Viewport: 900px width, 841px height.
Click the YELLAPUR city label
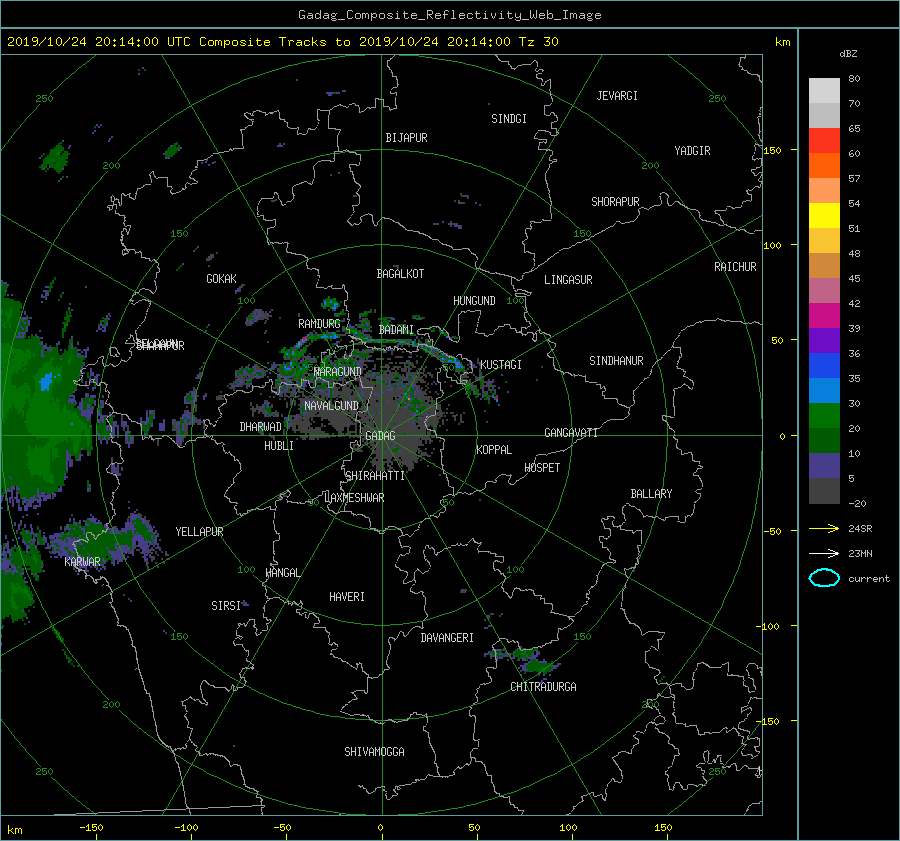(199, 532)
